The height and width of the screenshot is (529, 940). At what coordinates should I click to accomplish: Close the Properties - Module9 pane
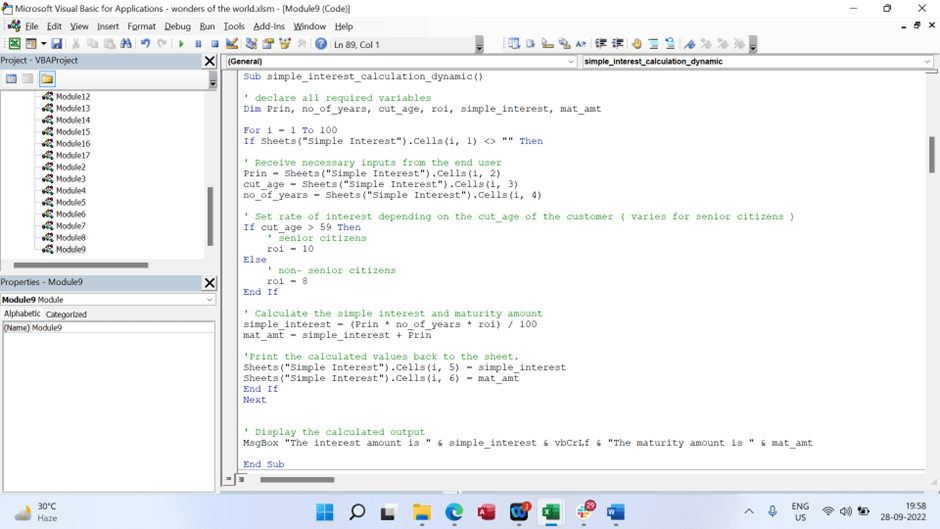tap(209, 282)
